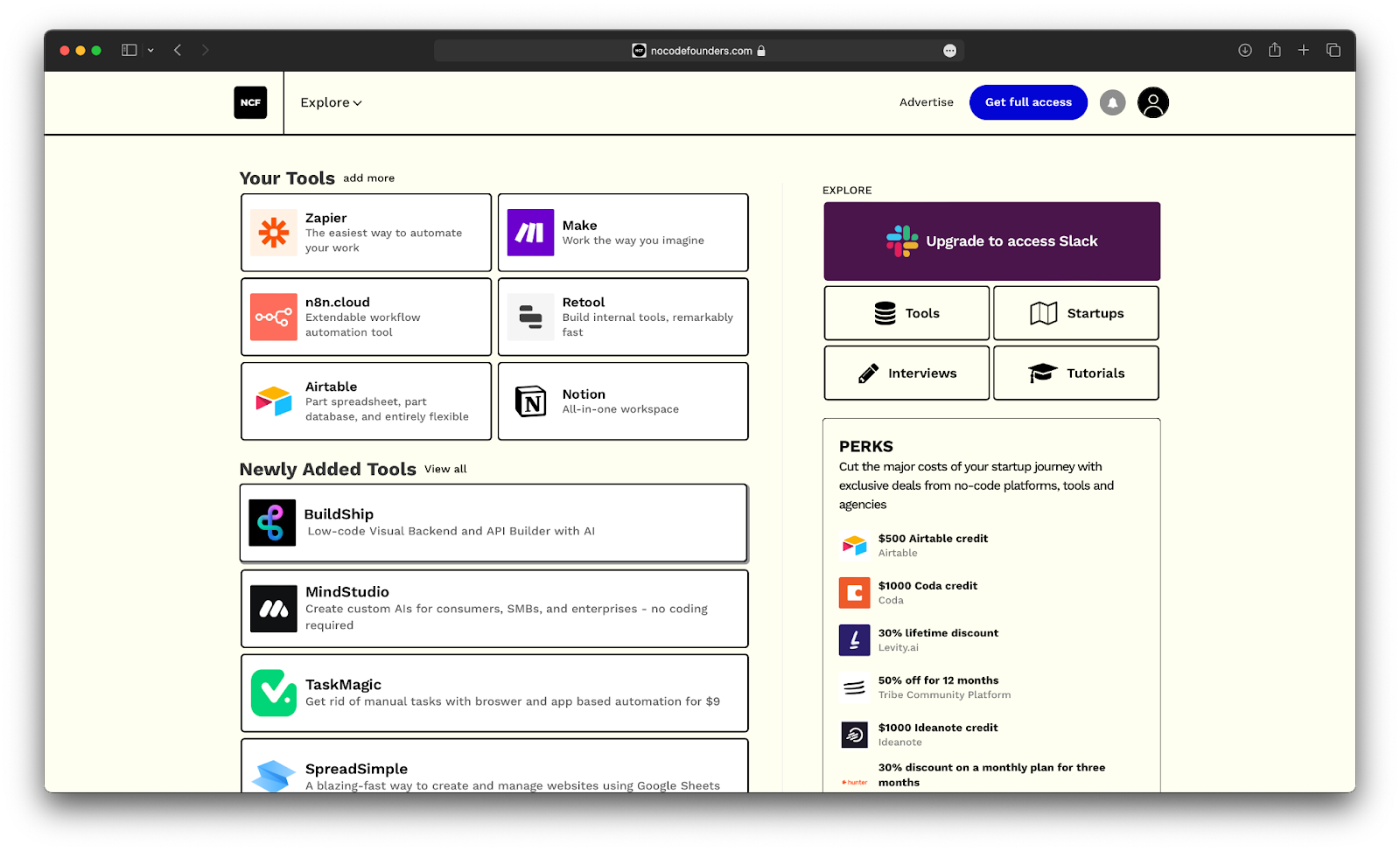
Task: Open the Retool tool title
Action: 584,302
